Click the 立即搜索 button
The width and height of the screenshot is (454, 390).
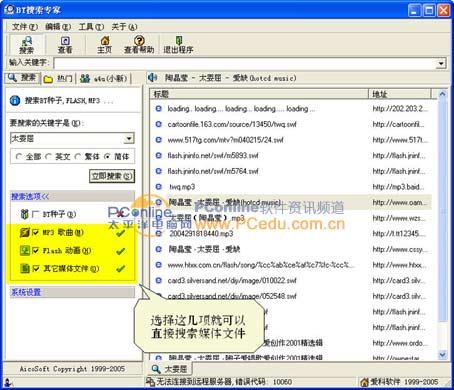[112, 176]
